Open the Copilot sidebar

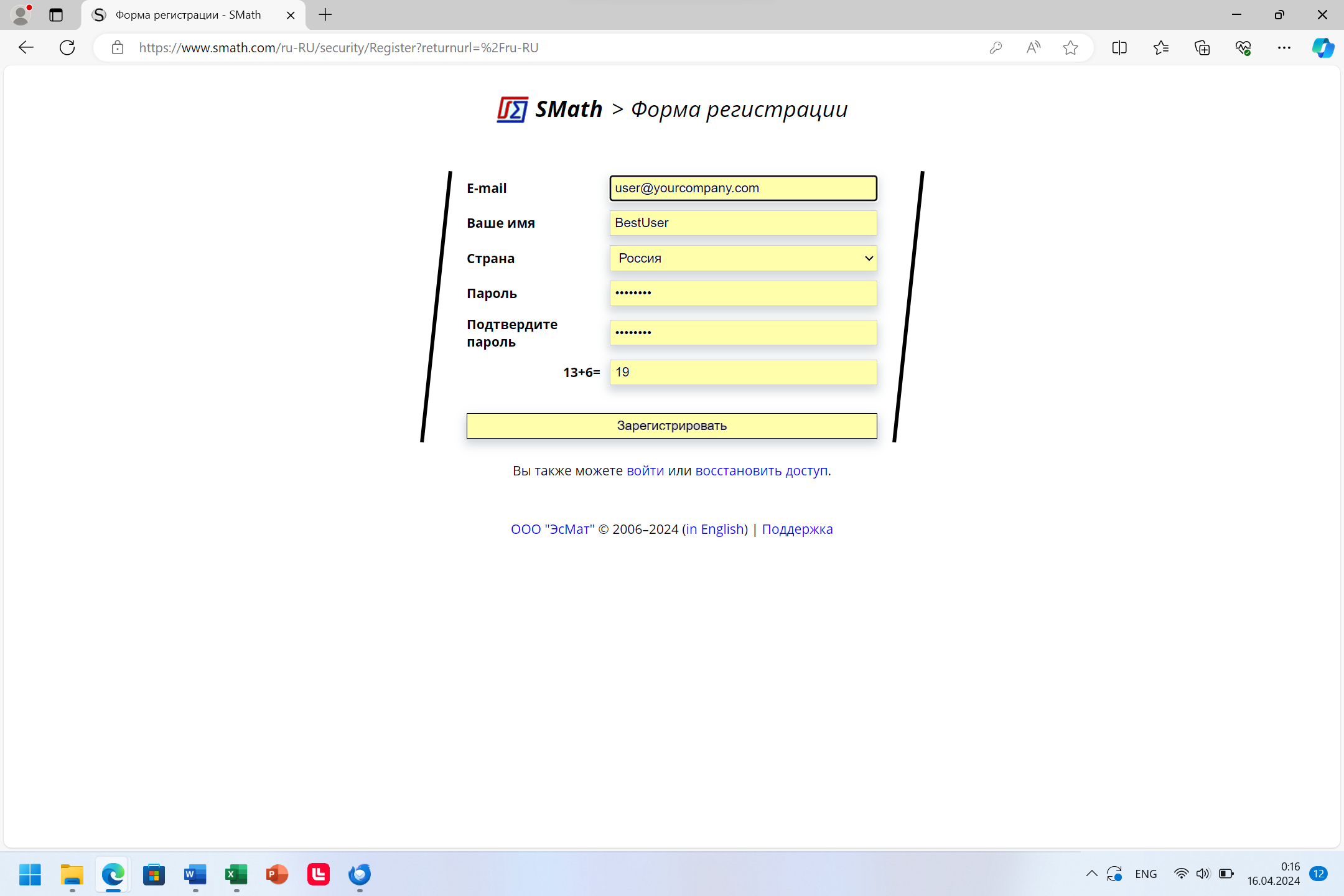pyautogui.click(x=1323, y=47)
